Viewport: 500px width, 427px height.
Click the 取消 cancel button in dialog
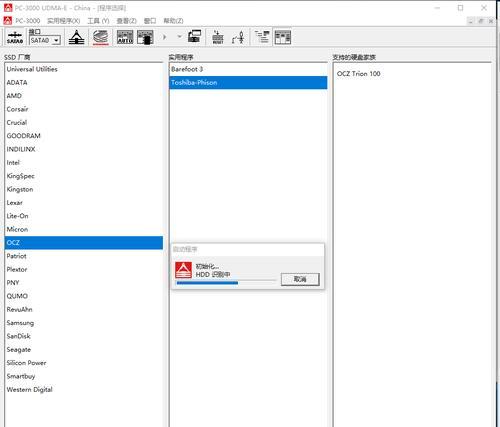[x=300, y=279]
